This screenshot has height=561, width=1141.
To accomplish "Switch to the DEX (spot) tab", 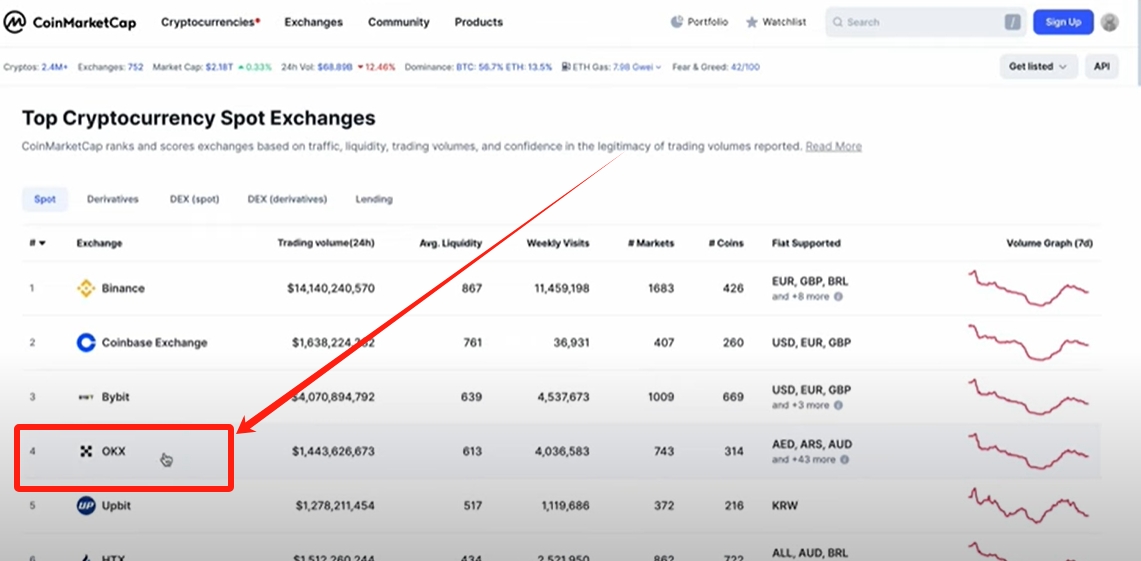I will coord(194,199).
